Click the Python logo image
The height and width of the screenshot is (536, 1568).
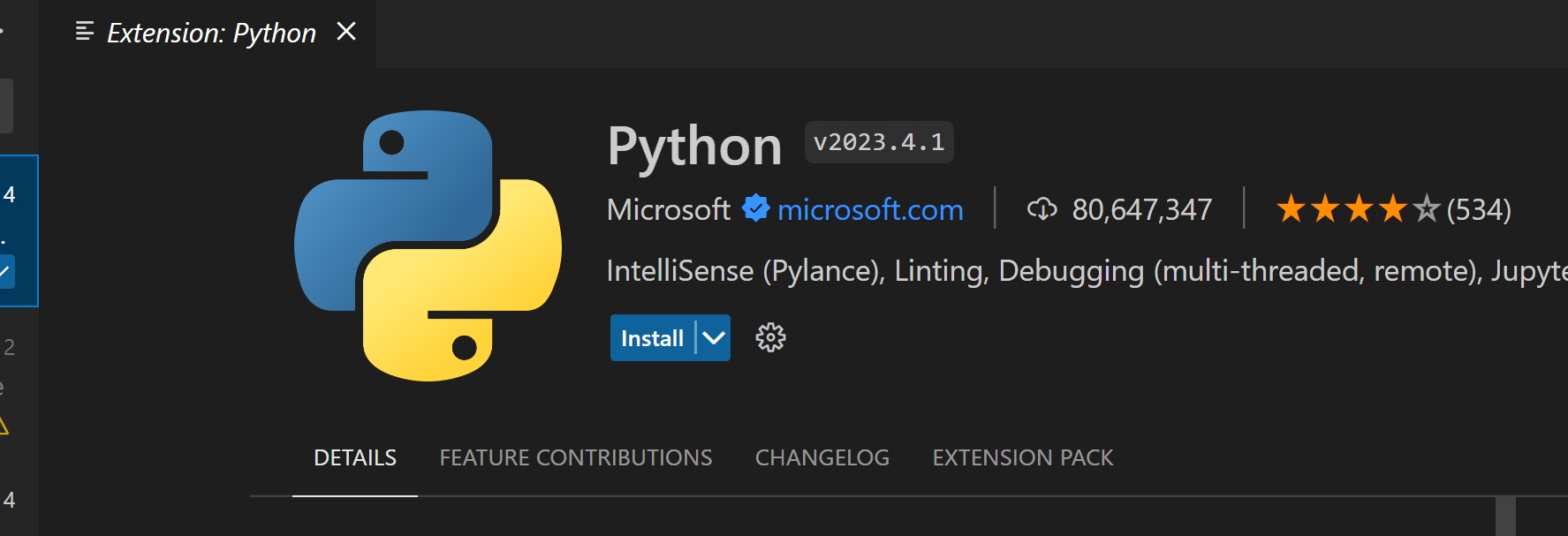(x=428, y=245)
